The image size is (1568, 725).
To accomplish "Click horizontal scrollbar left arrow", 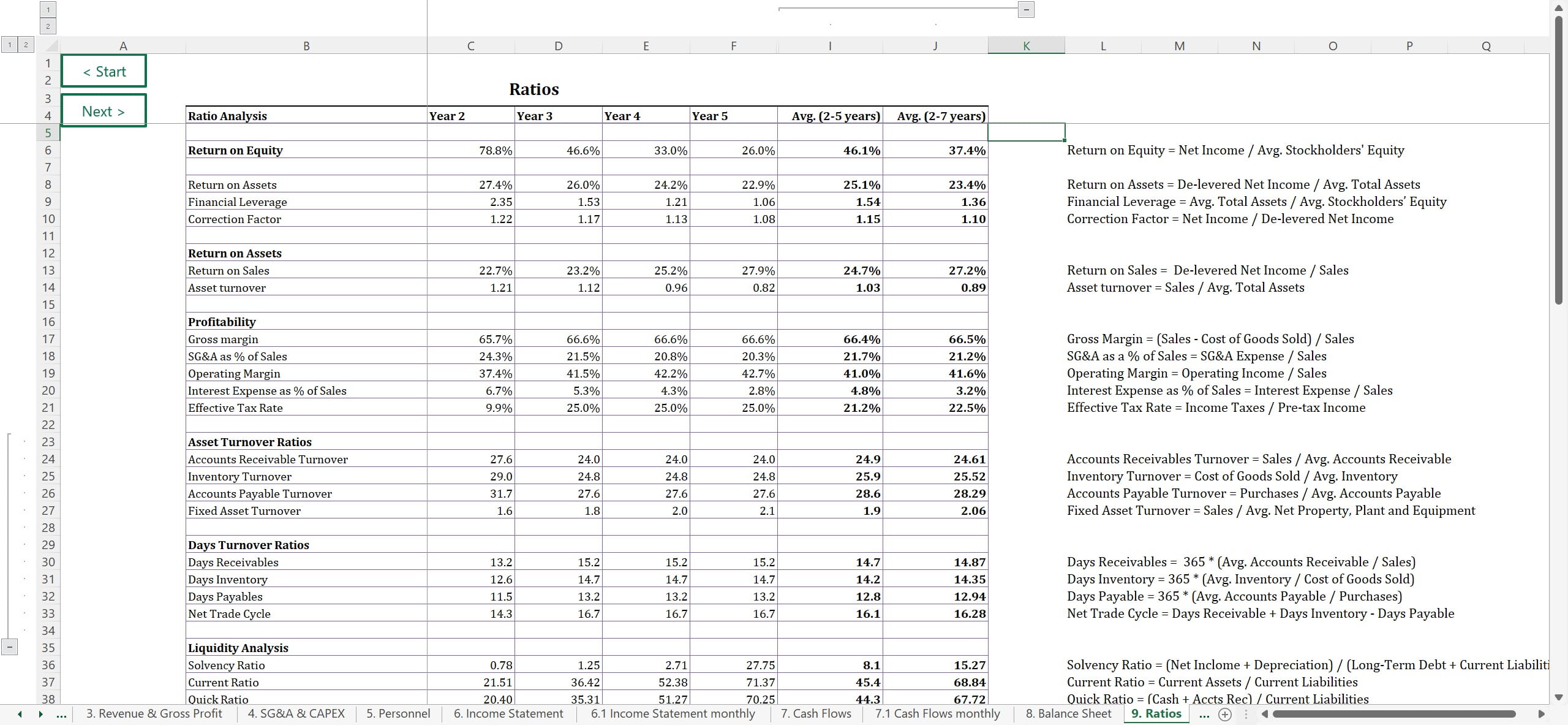I will pyautogui.click(x=1265, y=714).
